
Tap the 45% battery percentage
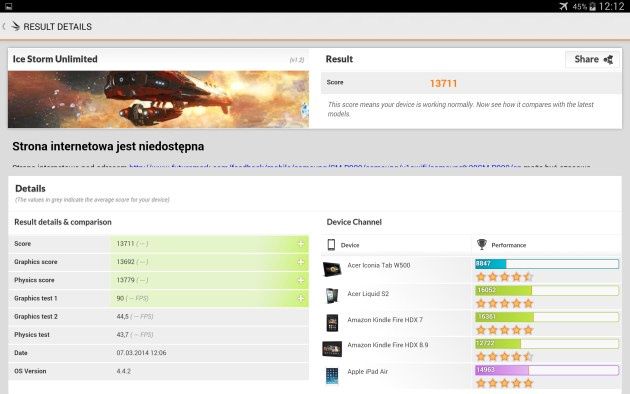[579, 7]
